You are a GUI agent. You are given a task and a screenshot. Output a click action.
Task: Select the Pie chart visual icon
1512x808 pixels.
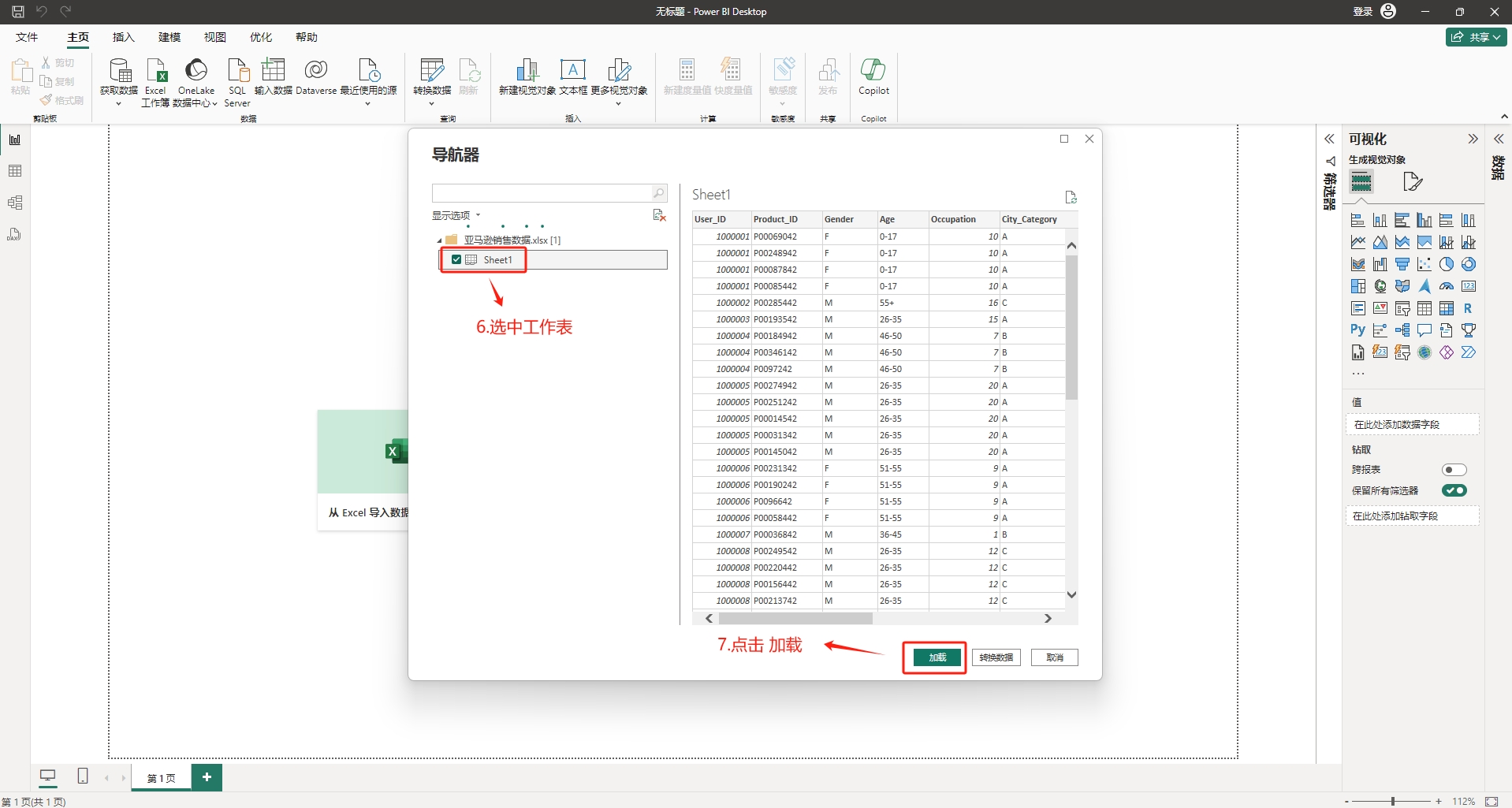pyautogui.click(x=1446, y=264)
